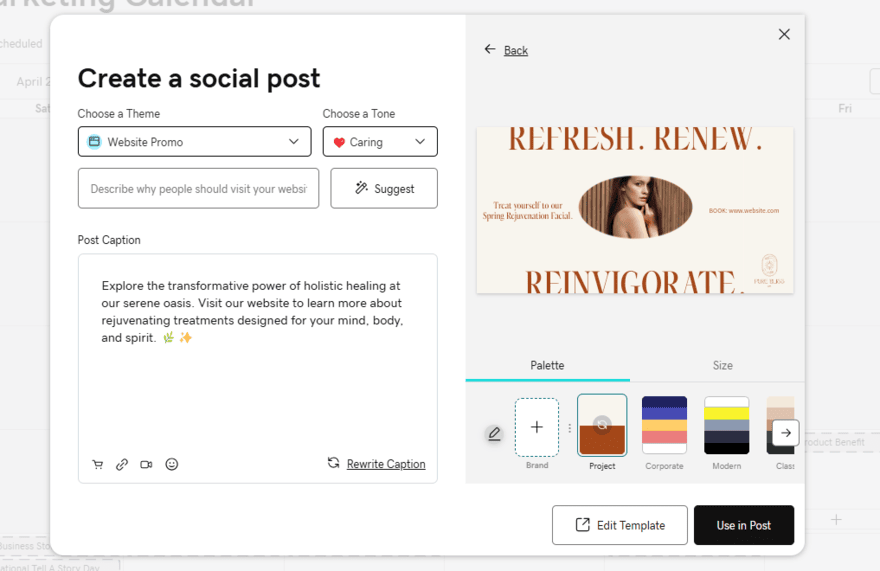Click the Edit Template button
This screenshot has height=571, width=880.
pyautogui.click(x=620, y=525)
